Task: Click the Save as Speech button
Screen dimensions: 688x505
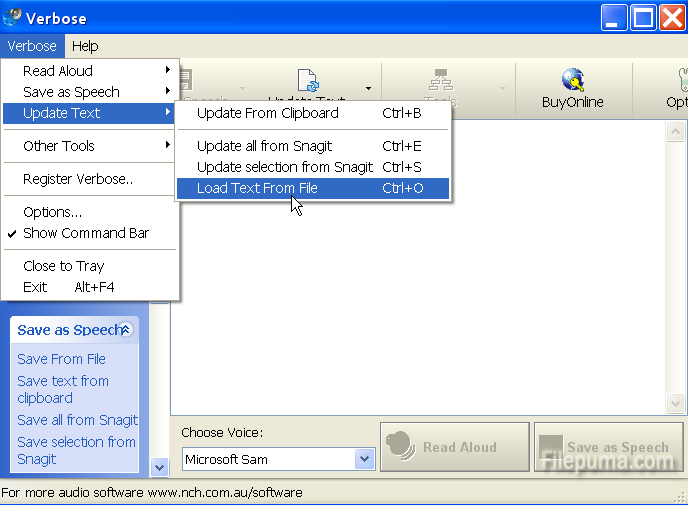Action: pyautogui.click(x=609, y=447)
